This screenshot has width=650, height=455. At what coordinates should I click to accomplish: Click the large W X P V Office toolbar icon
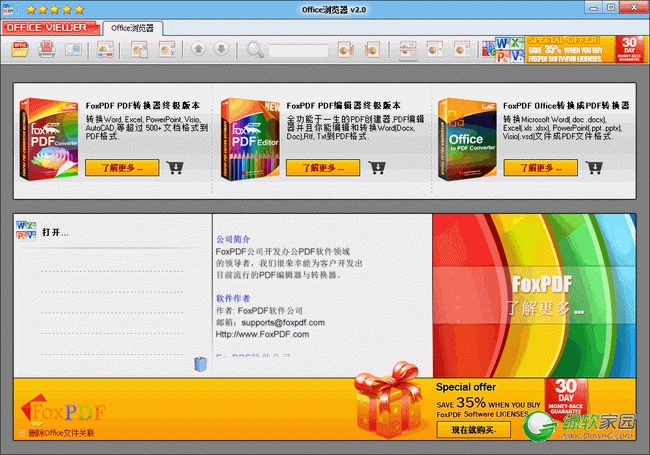(509, 49)
